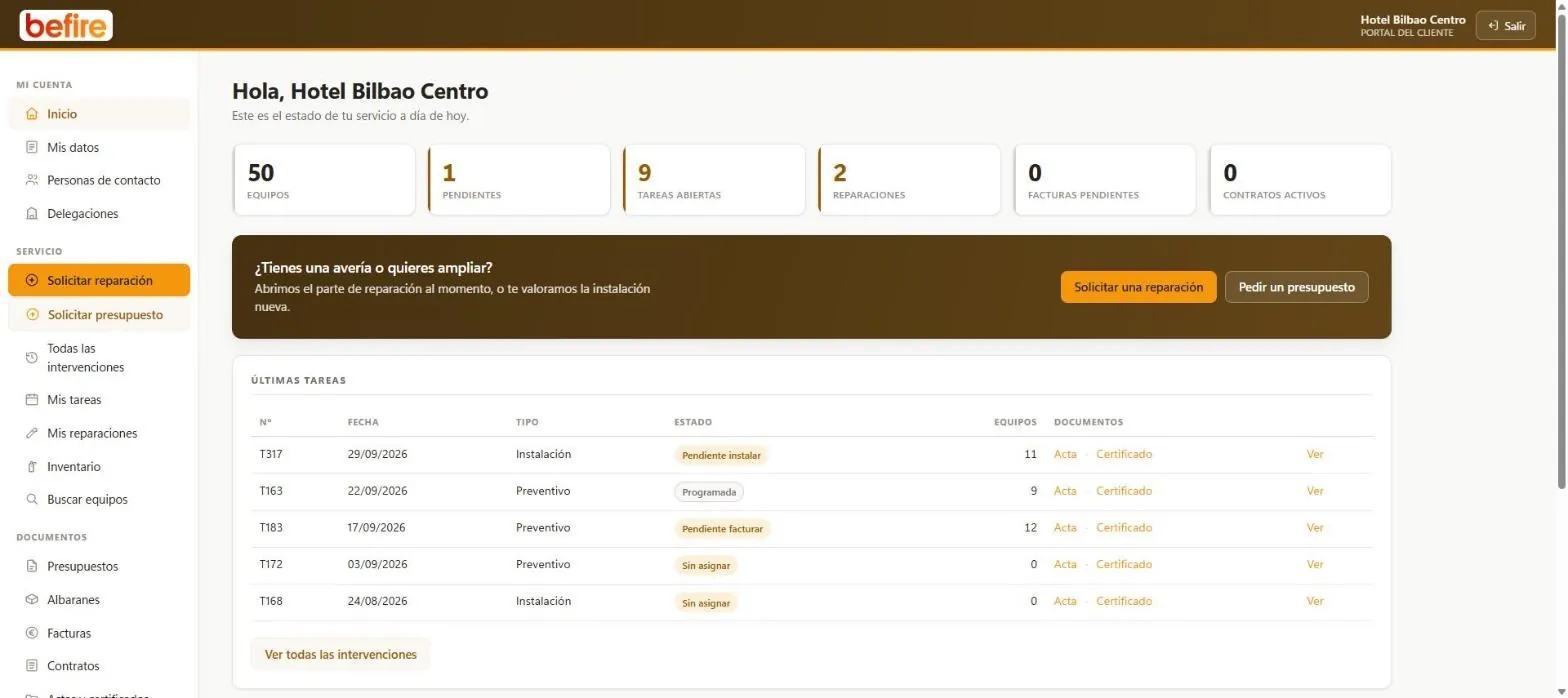
Task: Click the euro icon beside Facturas
Action: 32,633
